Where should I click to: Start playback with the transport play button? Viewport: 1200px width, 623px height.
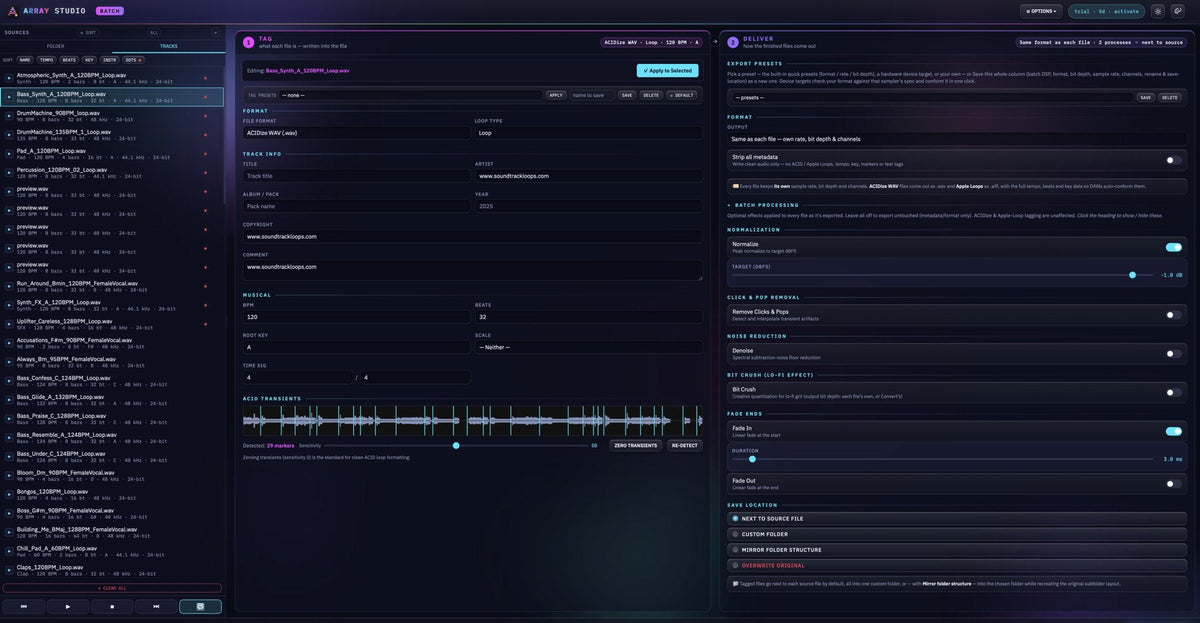tap(68, 606)
